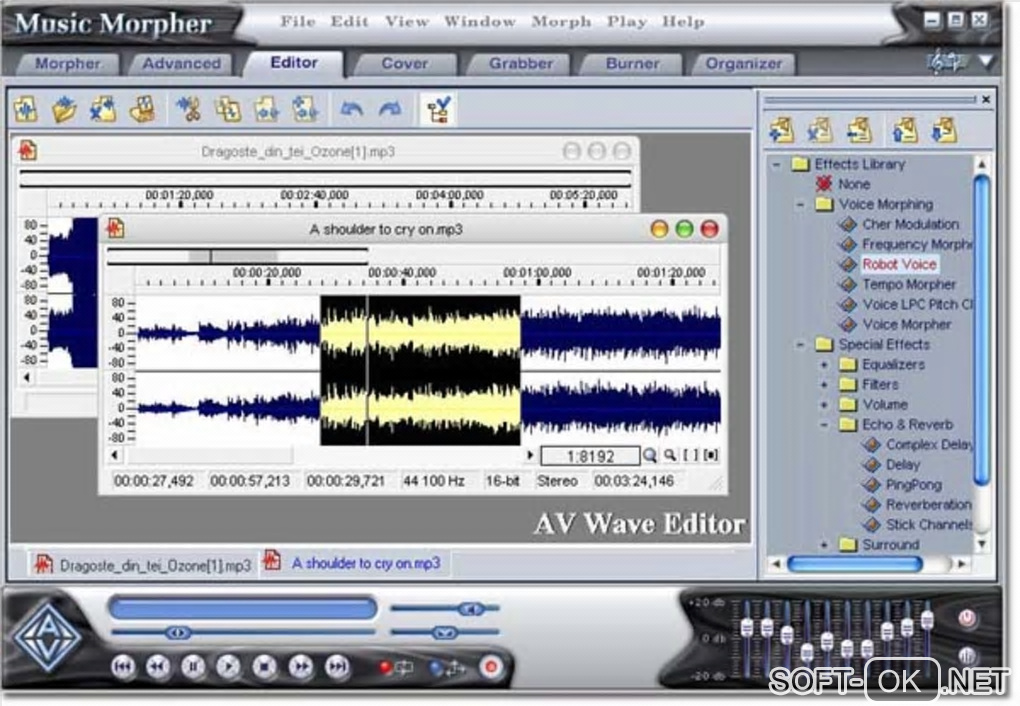Select A shoulder to cry on.mp3 document tab
Viewport: 1020px width, 706px height.
tap(355, 563)
